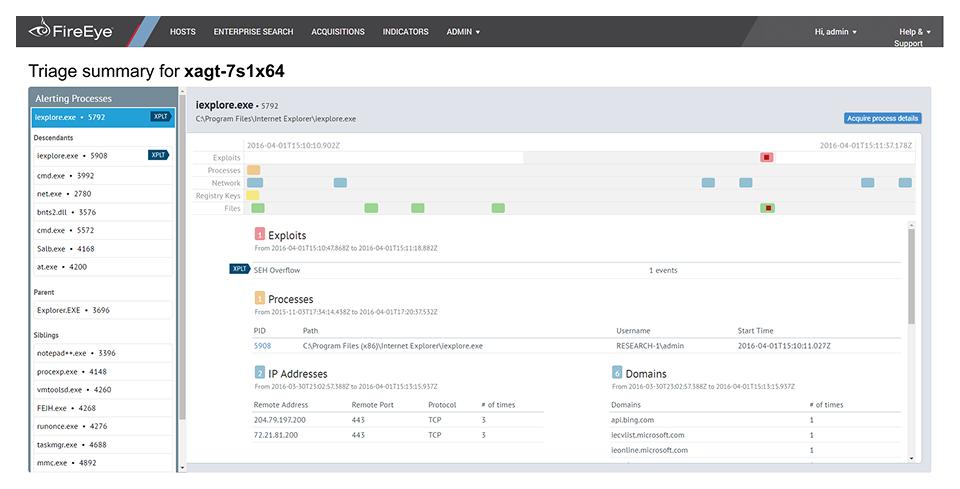Click last blue Network timeline marker
The height and width of the screenshot is (489, 960).
pyautogui.click(x=905, y=182)
